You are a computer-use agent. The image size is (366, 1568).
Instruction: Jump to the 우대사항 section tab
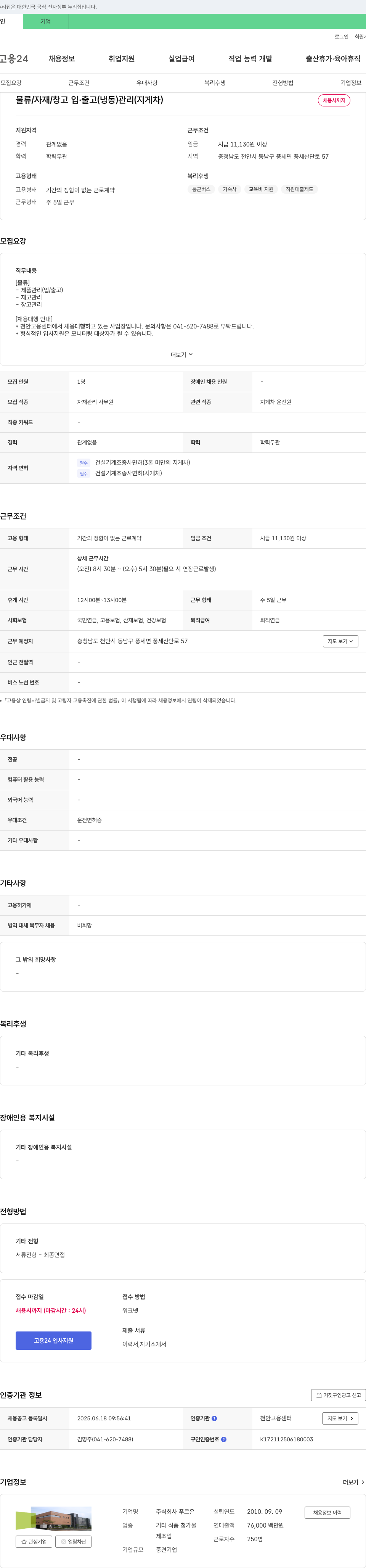pyautogui.click(x=146, y=83)
